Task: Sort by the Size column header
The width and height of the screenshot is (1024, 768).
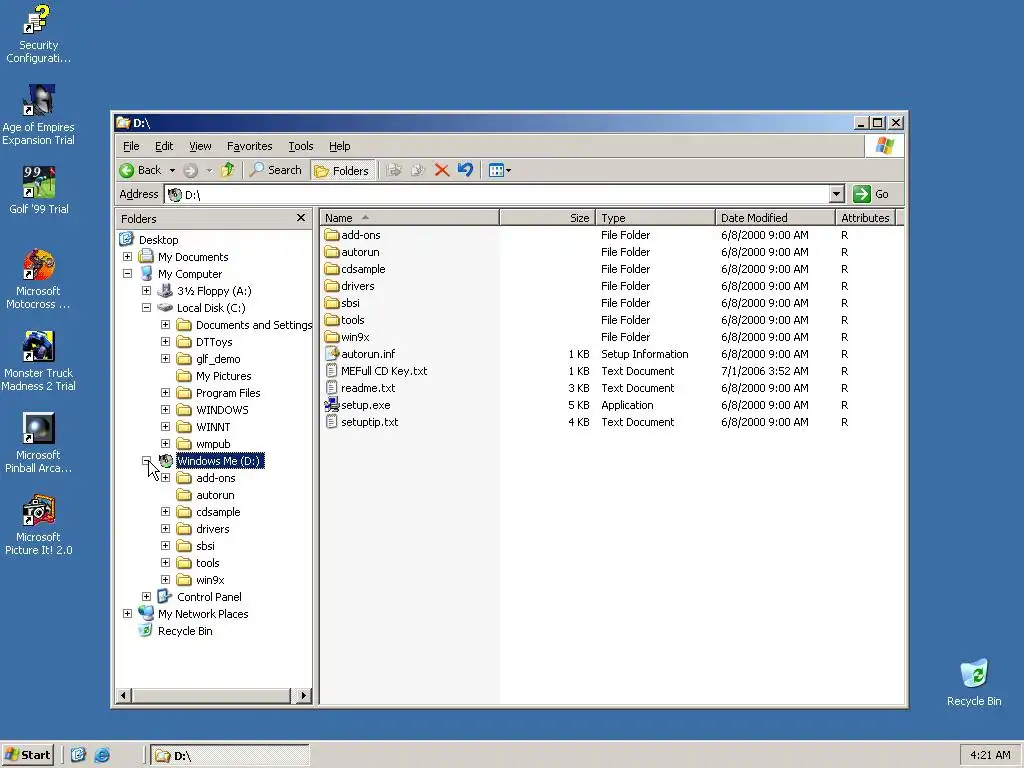Action: click(x=547, y=218)
